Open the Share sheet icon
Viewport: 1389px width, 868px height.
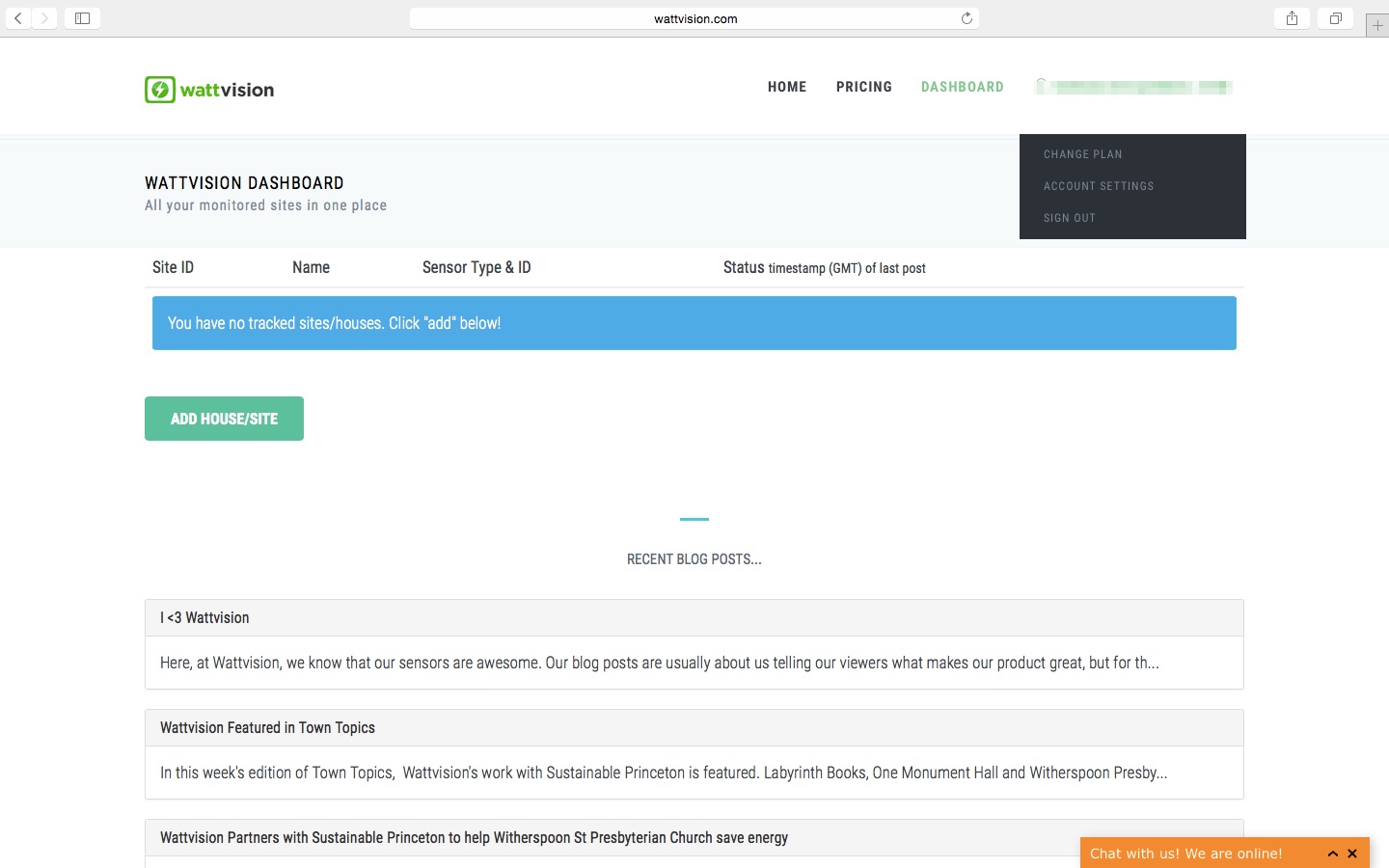tap(1292, 18)
